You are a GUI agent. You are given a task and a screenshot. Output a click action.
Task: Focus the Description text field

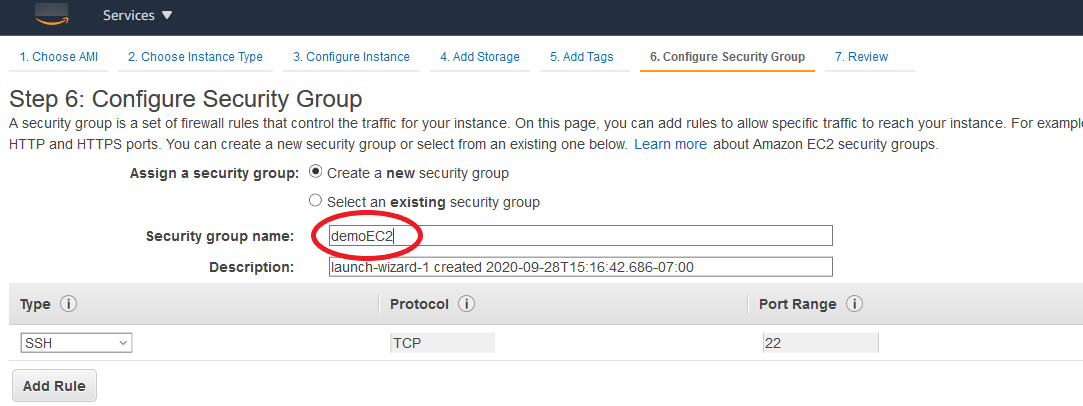click(580, 267)
